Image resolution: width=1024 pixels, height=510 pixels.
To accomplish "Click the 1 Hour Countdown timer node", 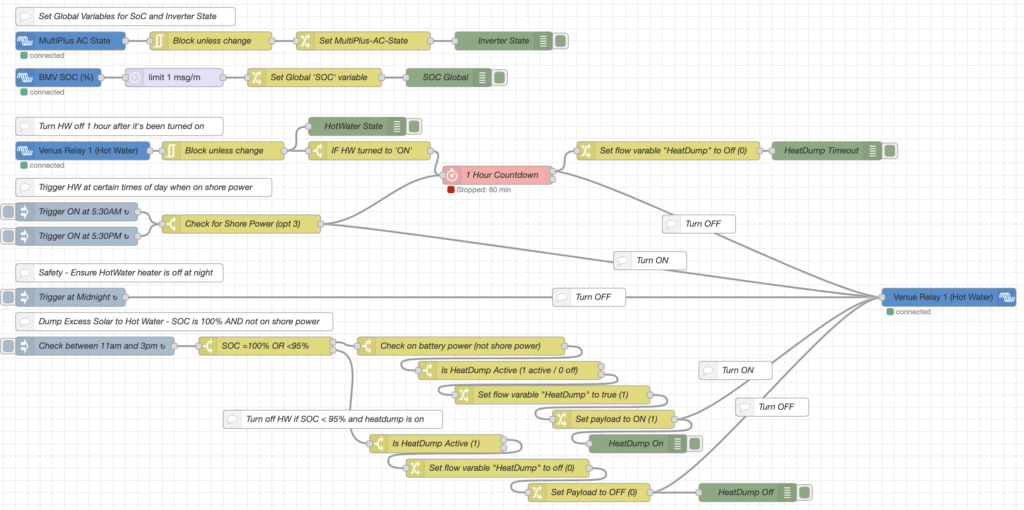I will click(497, 175).
